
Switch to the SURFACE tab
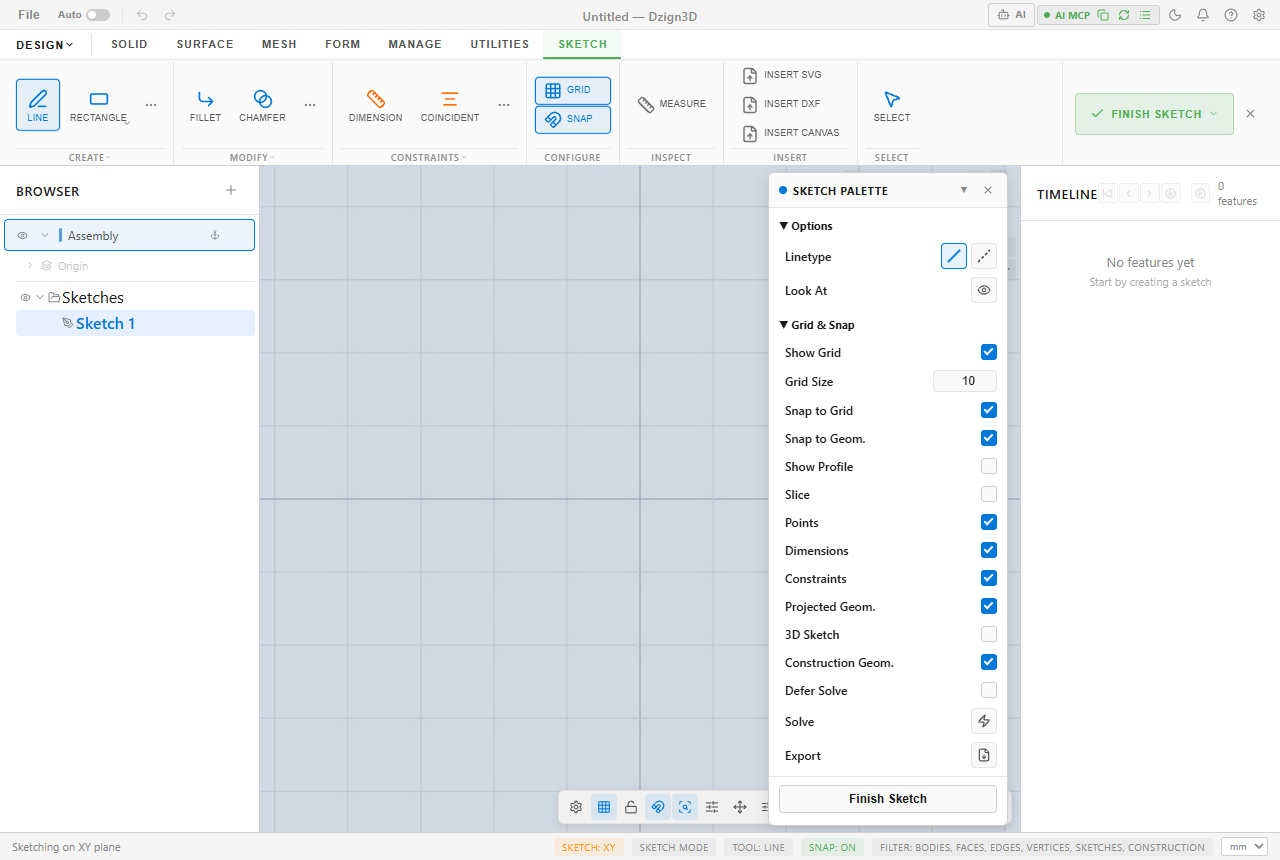pos(205,45)
